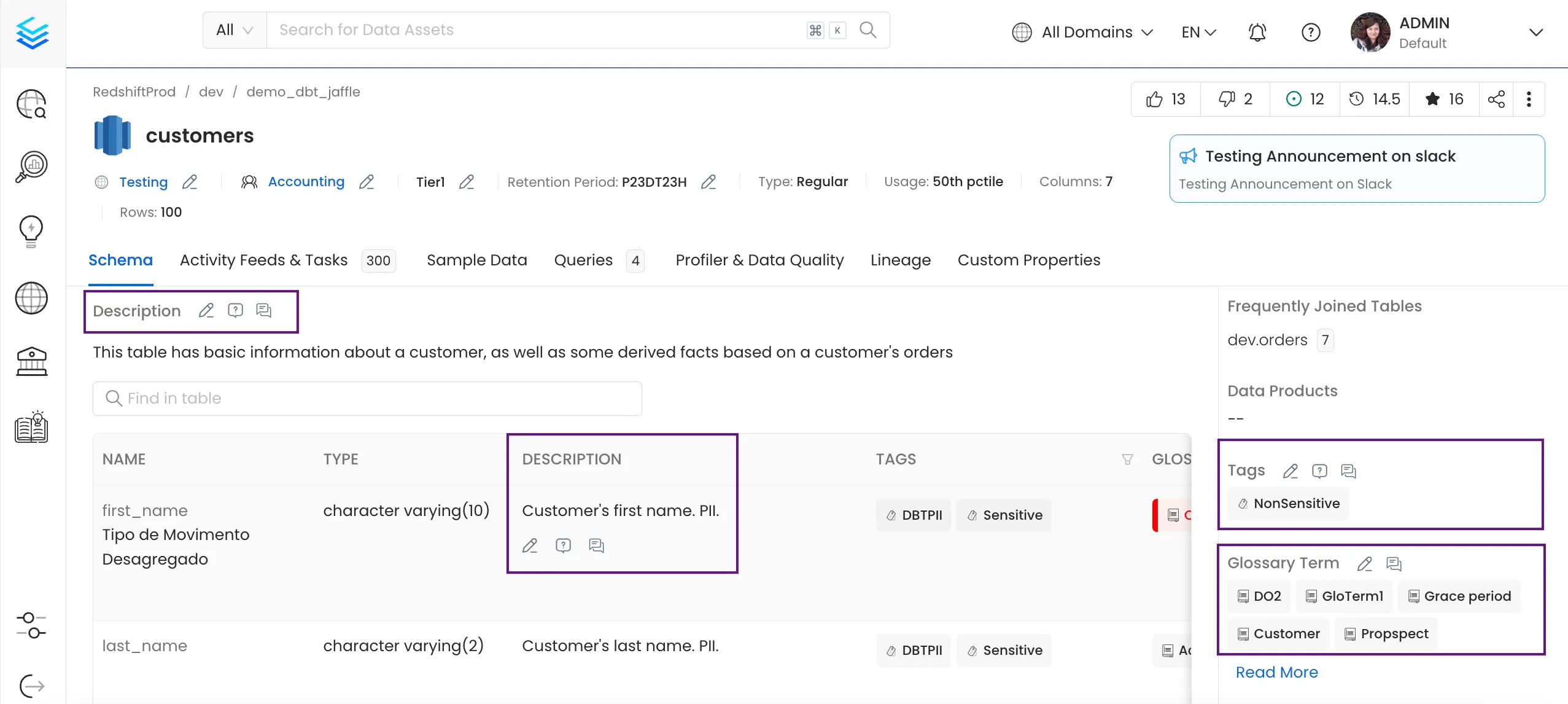This screenshot has height=704, width=1568.
Task: Toggle the request description update icon
Action: [x=235, y=310]
